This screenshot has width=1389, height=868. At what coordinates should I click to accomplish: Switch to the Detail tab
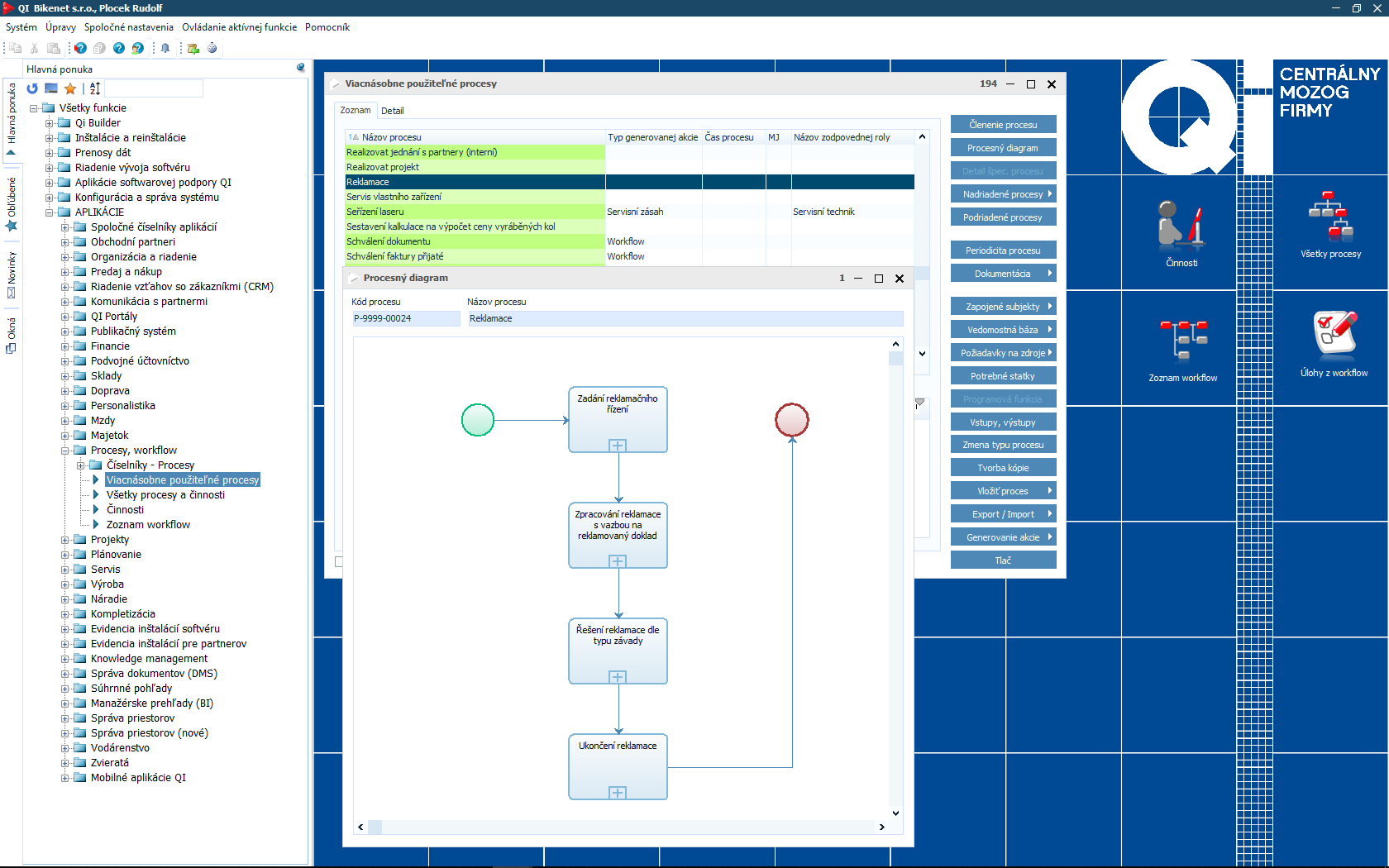coord(393,111)
